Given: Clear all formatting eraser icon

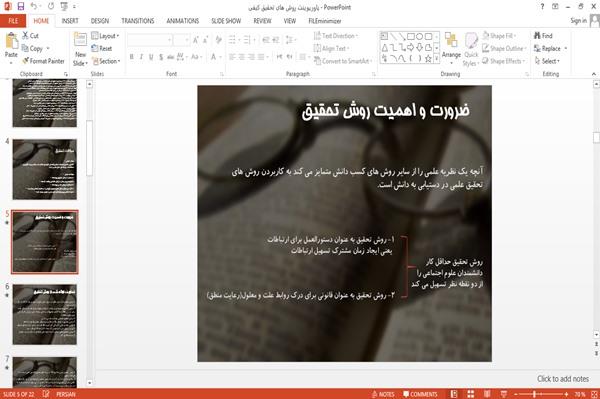Looking at the screenshot, I should point(218,40).
